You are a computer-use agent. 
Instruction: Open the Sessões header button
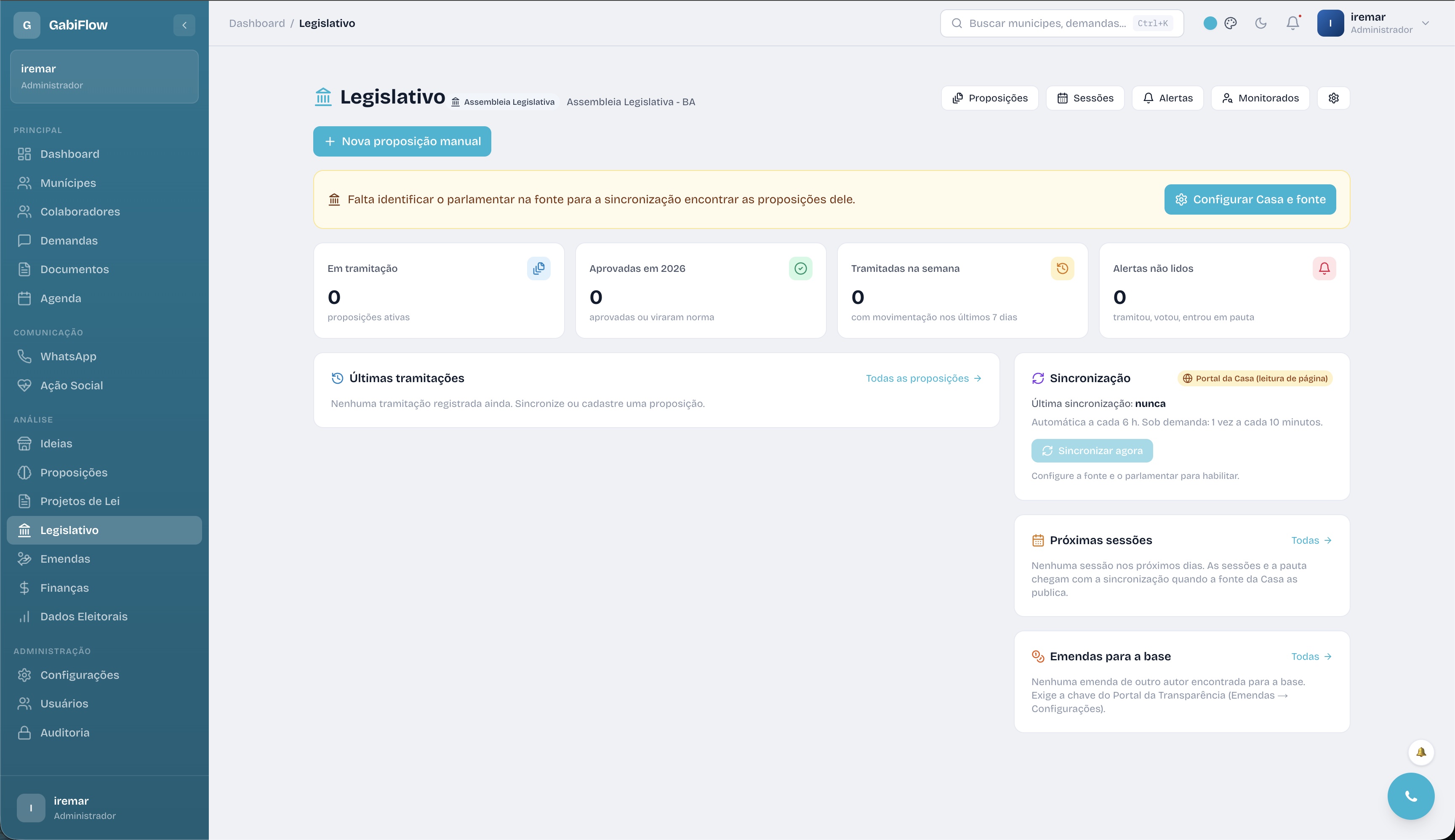click(x=1085, y=98)
